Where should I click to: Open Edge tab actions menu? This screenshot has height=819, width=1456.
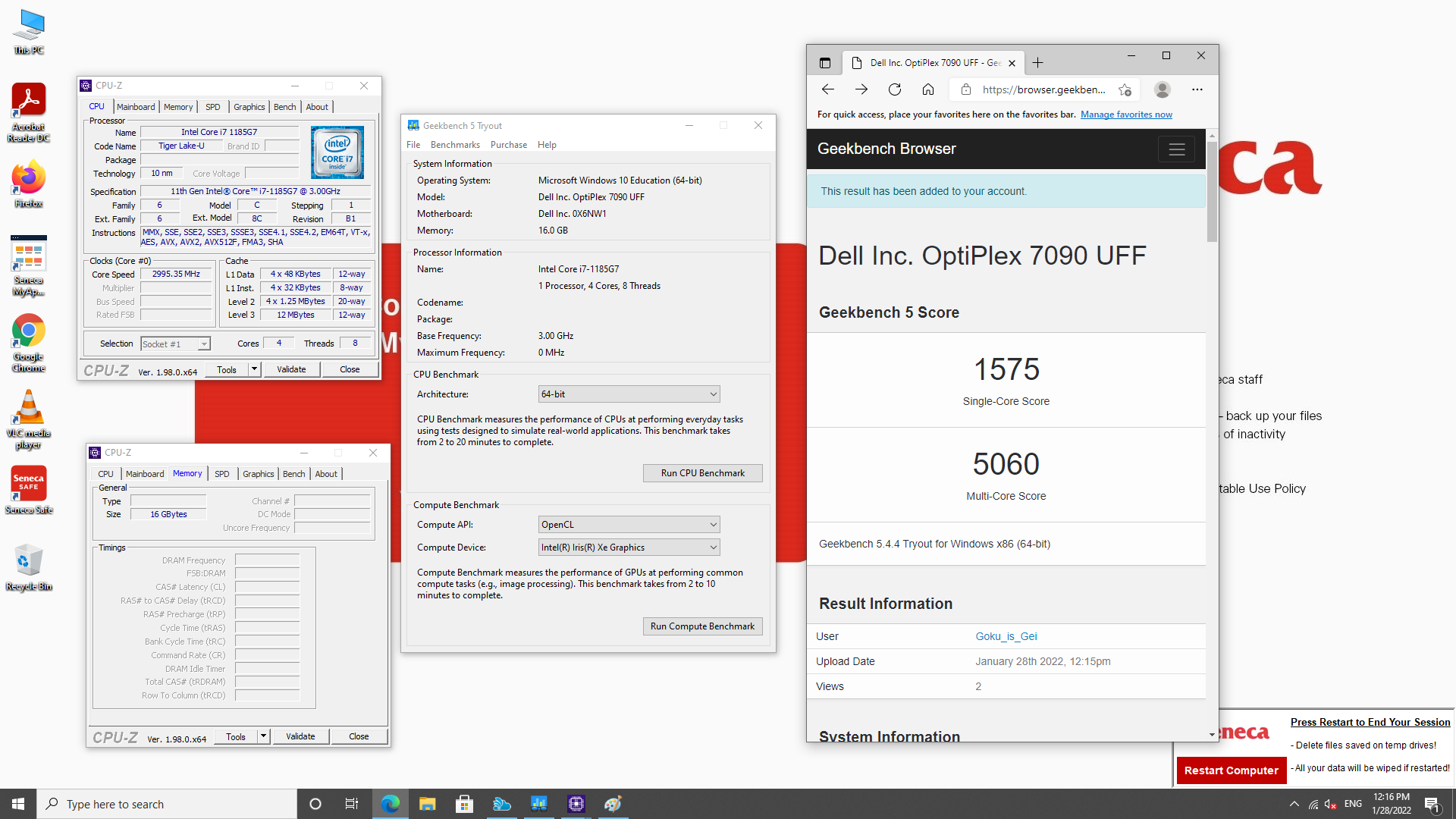pos(825,63)
